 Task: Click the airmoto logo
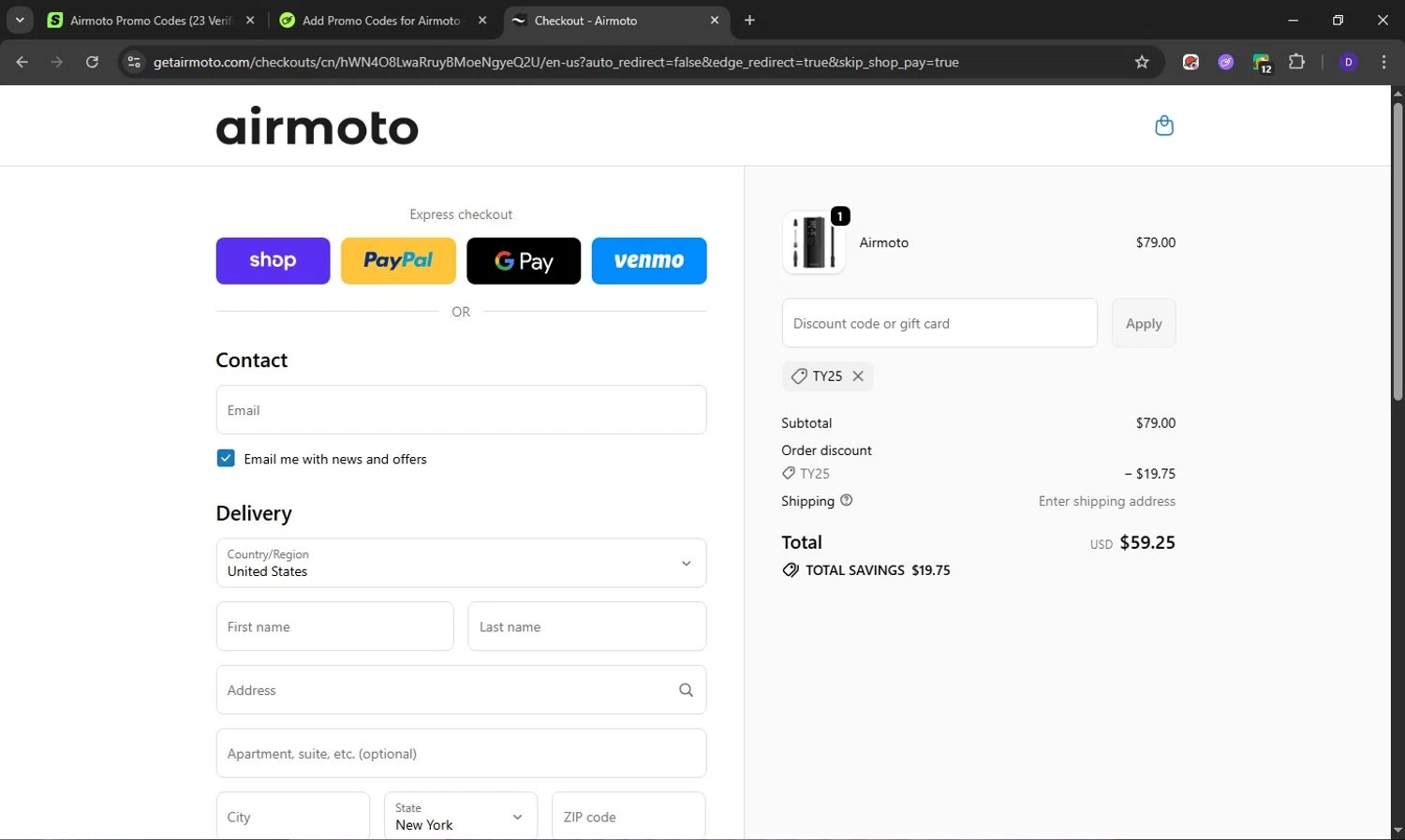[x=317, y=125]
